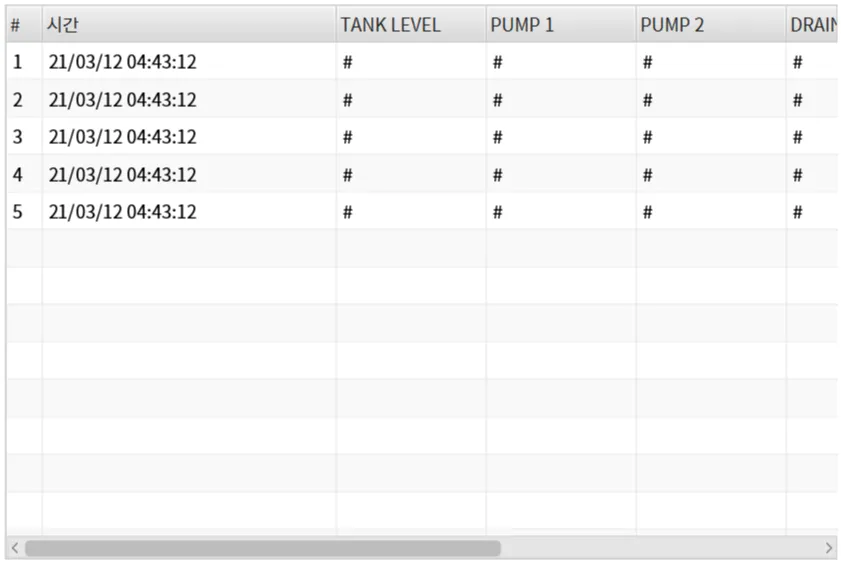Click the TANK LEVEL value in row 1
841x564 pixels.
(348, 62)
